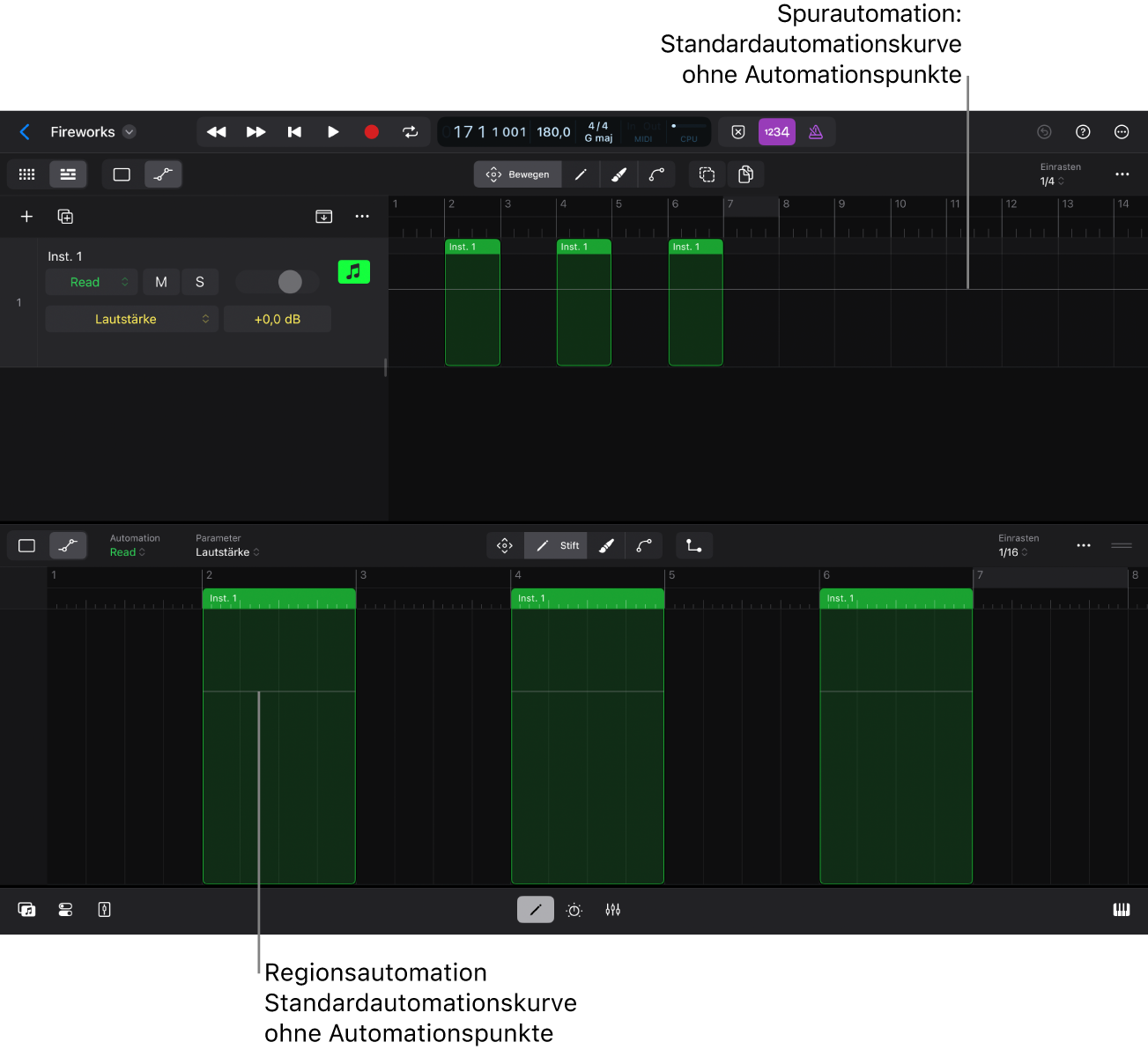1148x1057 pixels.
Task: Toggle the metronome icon
Action: (x=816, y=132)
